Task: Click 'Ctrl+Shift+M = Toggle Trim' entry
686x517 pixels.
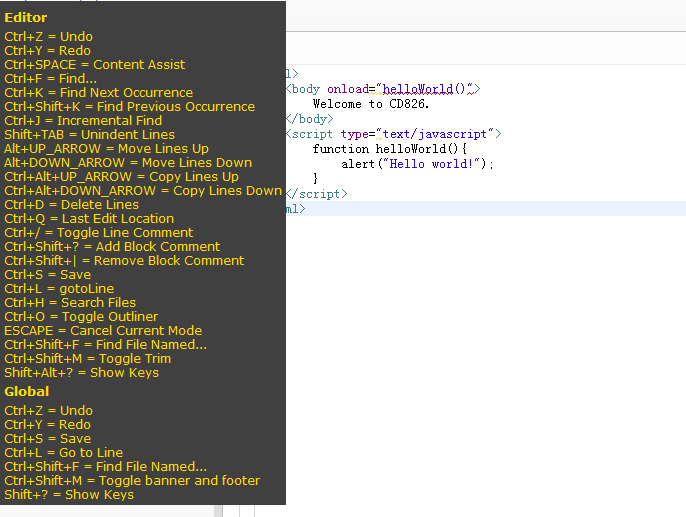Action: [x=88, y=359]
